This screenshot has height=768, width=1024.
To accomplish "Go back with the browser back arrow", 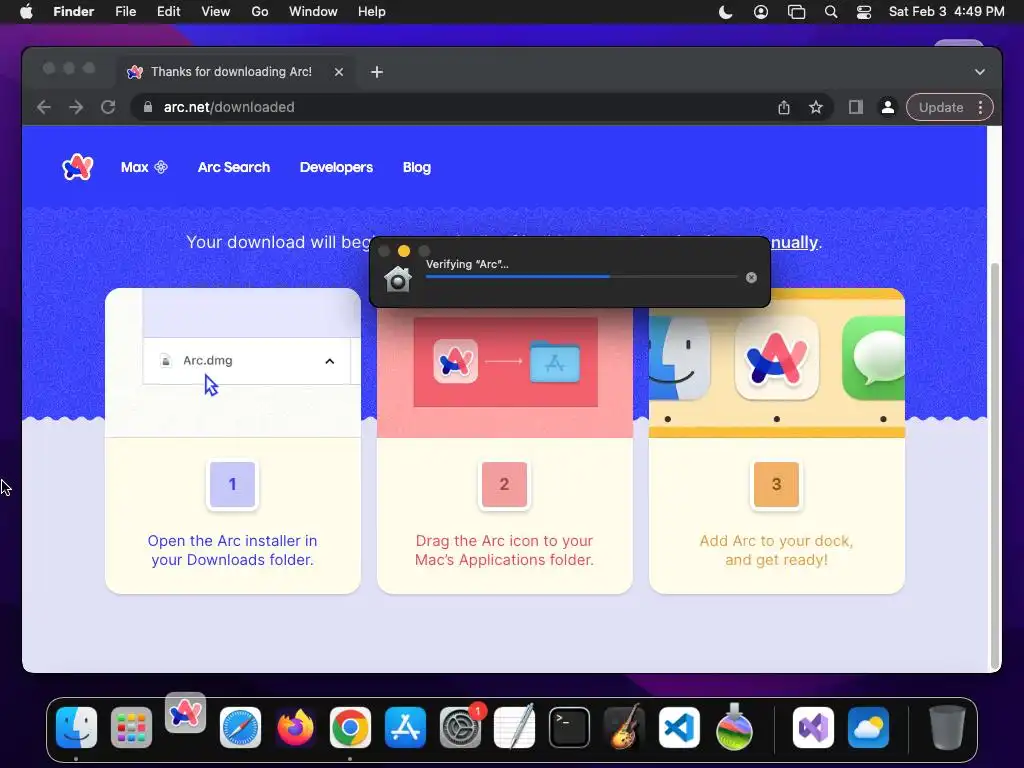I will coord(44,107).
